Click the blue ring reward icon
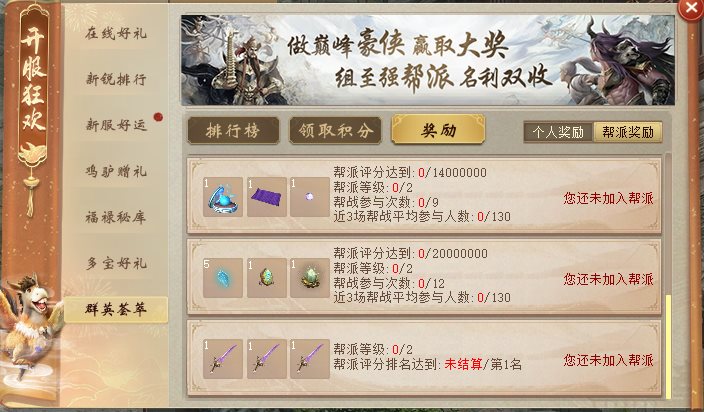704x412 pixels. tap(223, 197)
